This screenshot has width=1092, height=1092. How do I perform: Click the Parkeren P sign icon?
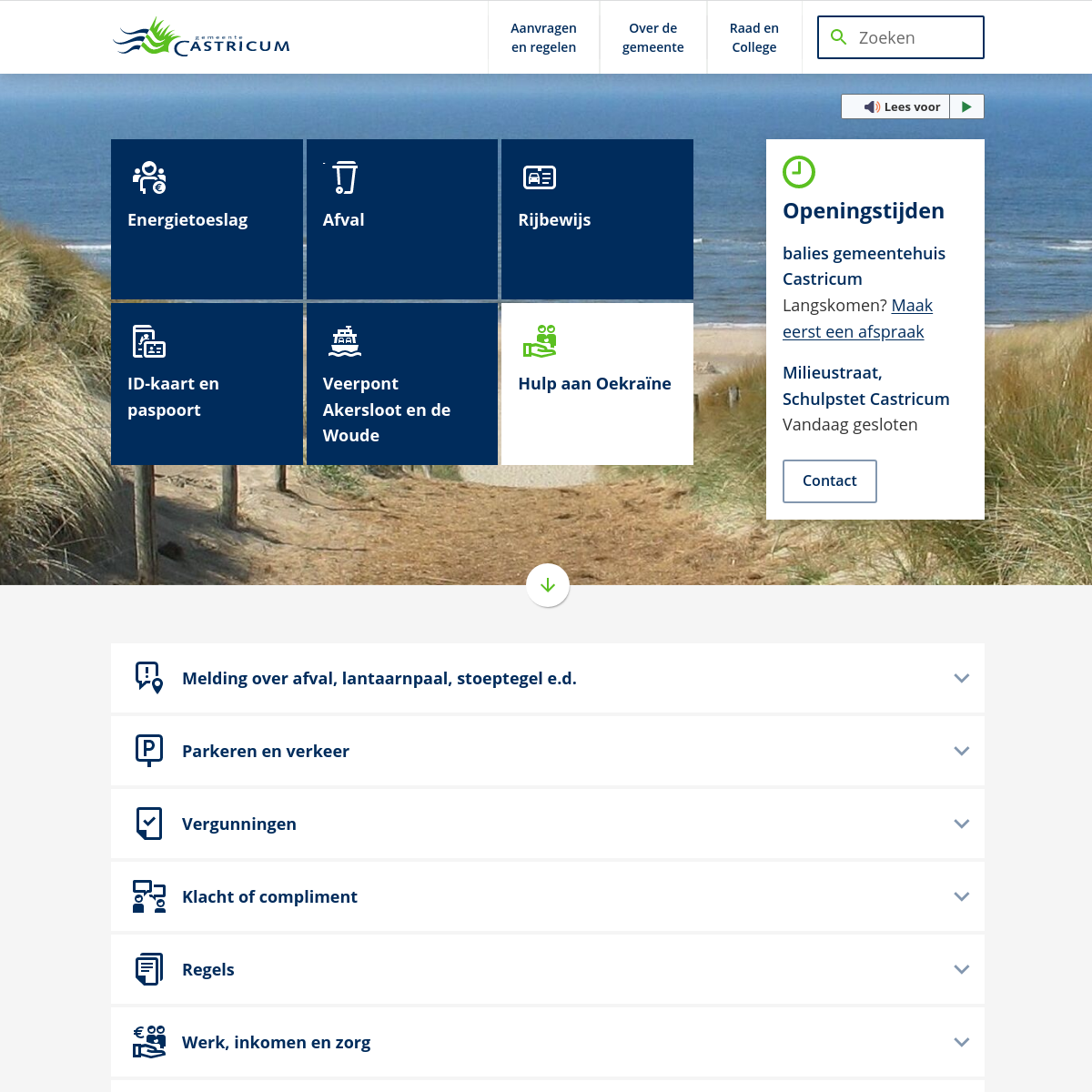coord(149,751)
